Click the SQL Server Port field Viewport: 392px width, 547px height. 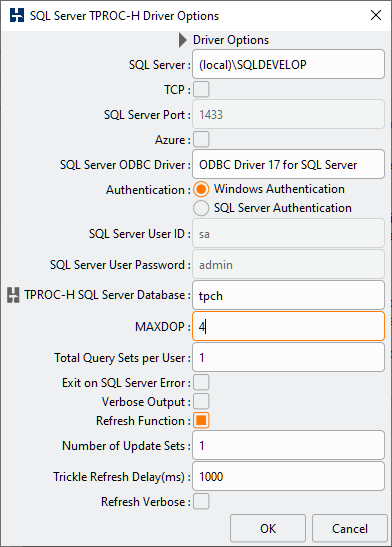pos(288,114)
